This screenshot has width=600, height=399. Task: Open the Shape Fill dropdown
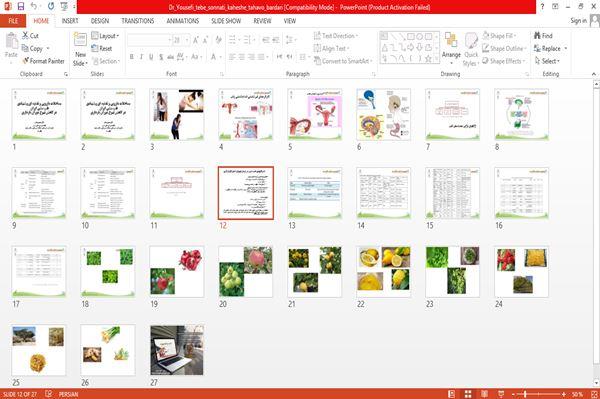499,36
